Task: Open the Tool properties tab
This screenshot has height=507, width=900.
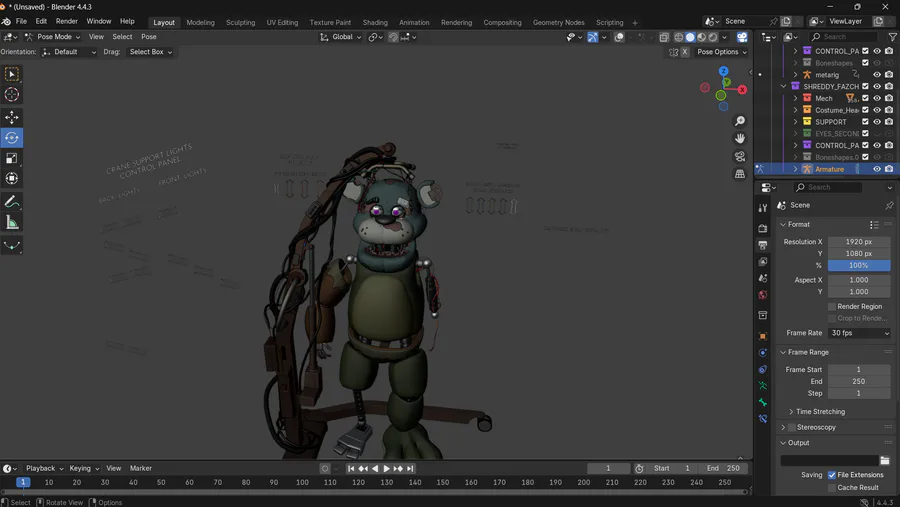Action: [763, 208]
